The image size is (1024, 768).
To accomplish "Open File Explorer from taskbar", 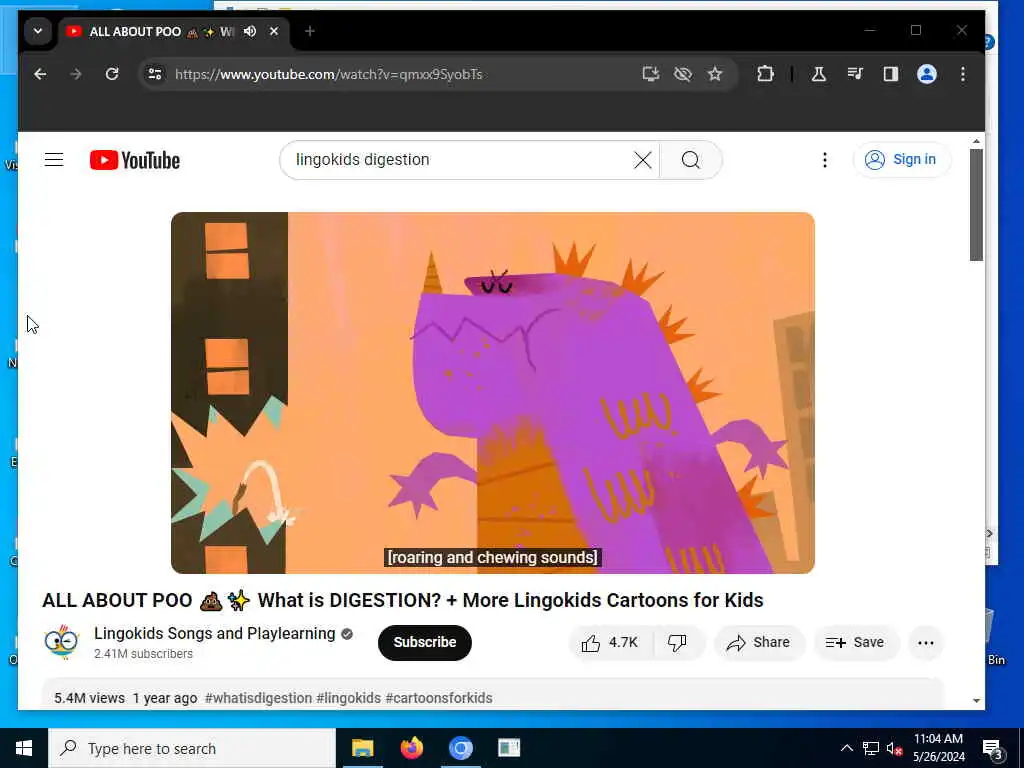I will pyautogui.click(x=362, y=748).
